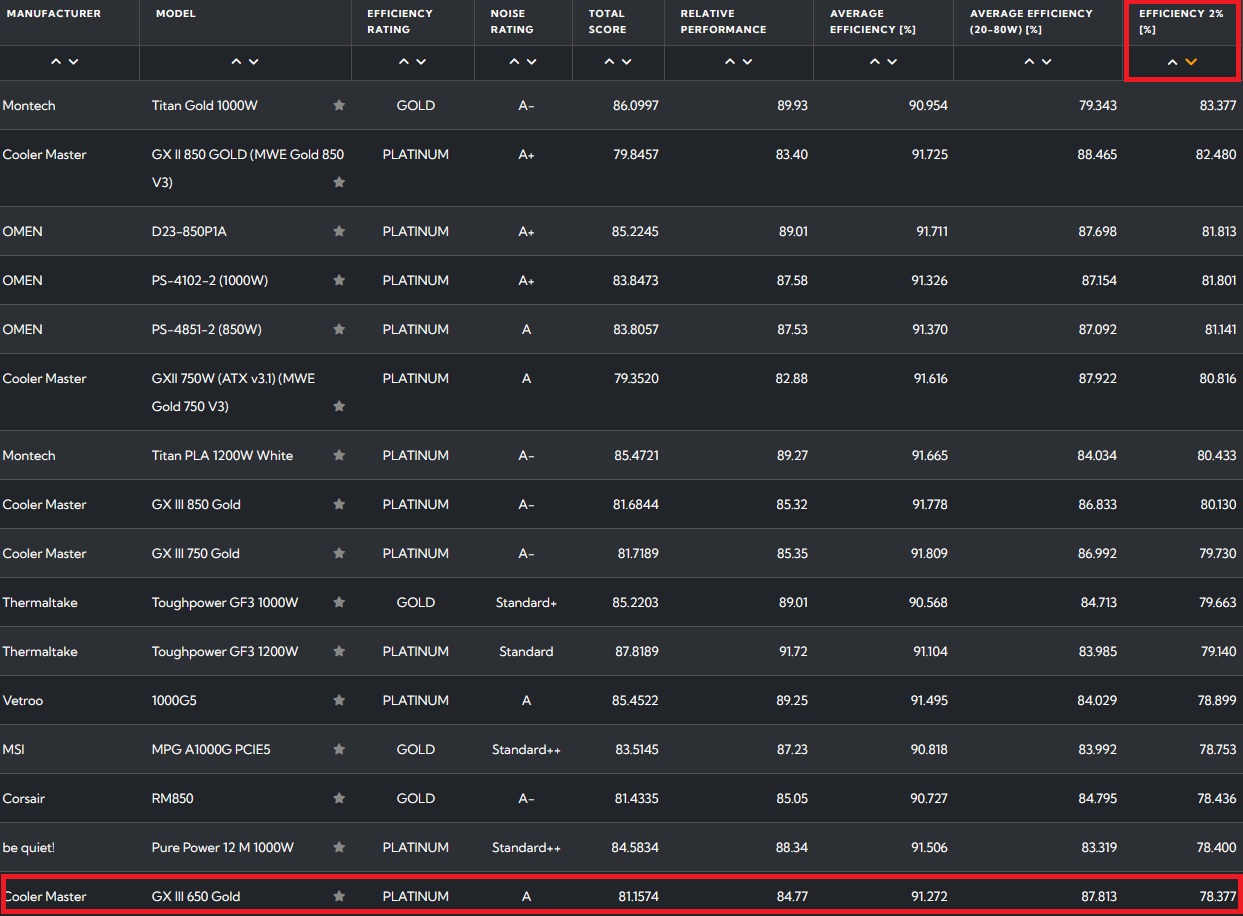Select be quiet! manufacturer cell
The height and width of the screenshot is (916, 1243).
coord(29,847)
